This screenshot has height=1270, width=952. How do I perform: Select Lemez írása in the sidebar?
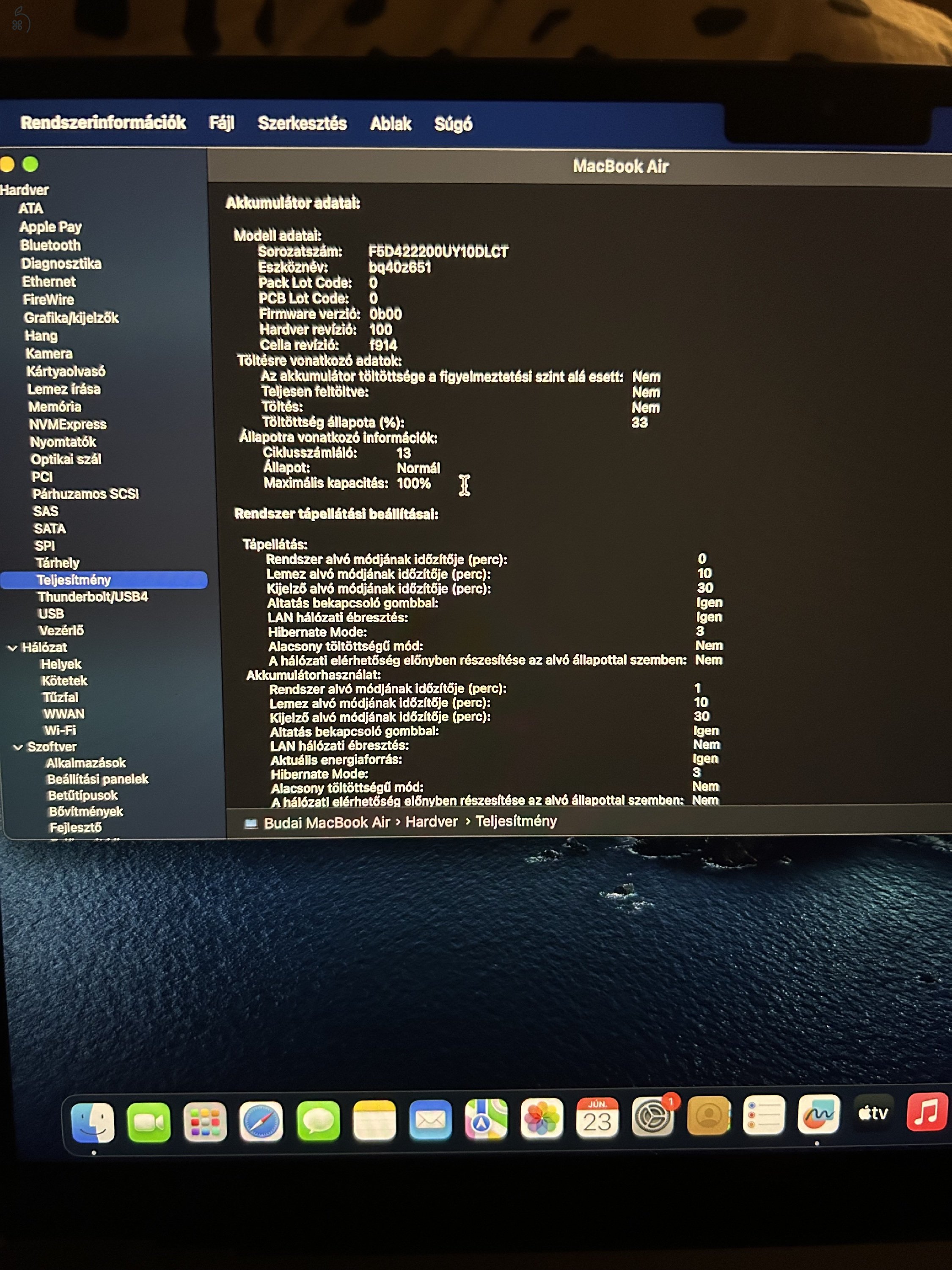64,389
